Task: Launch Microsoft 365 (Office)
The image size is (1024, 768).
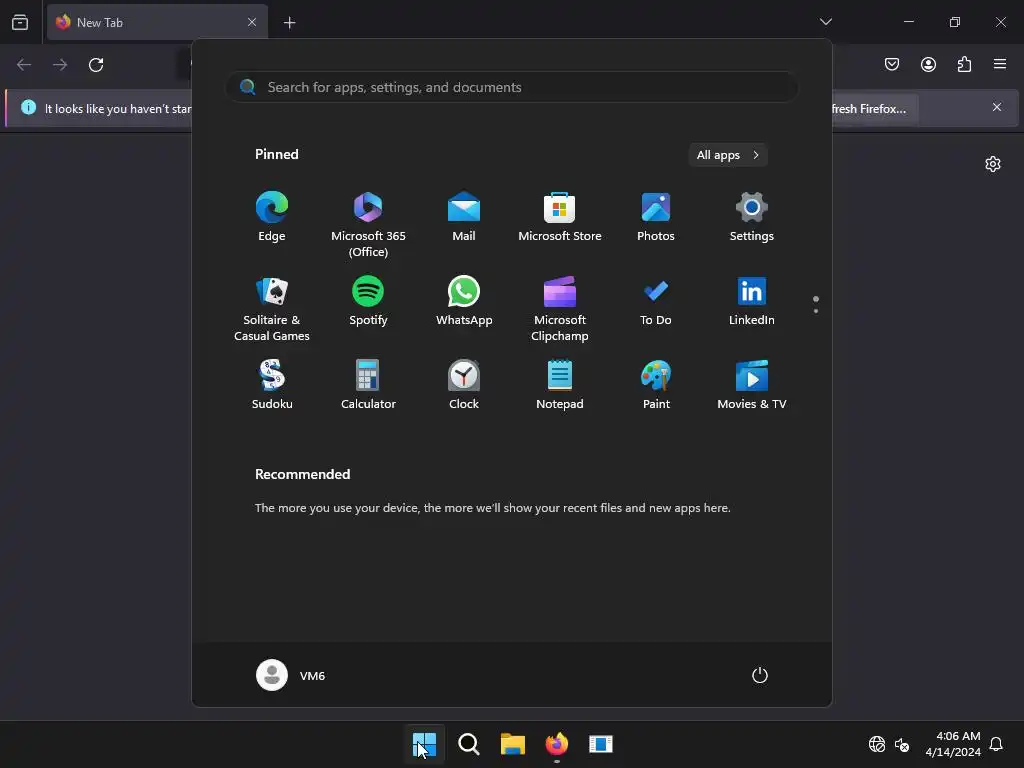Action: click(x=368, y=225)
